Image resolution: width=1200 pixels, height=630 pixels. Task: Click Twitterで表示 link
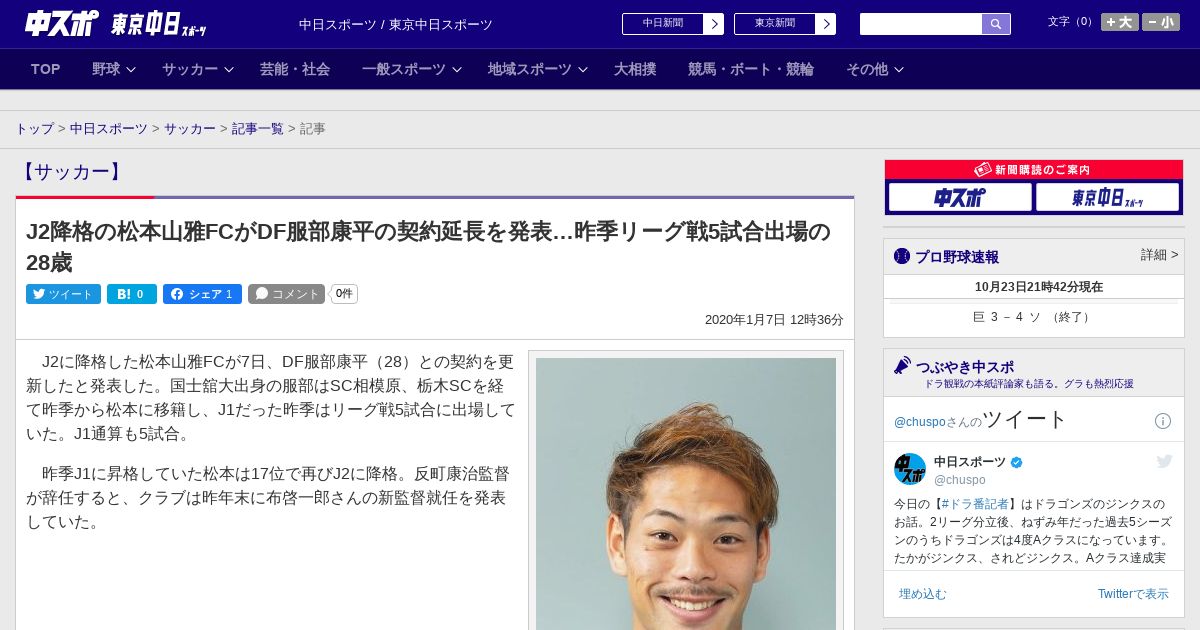(1133, 594)
